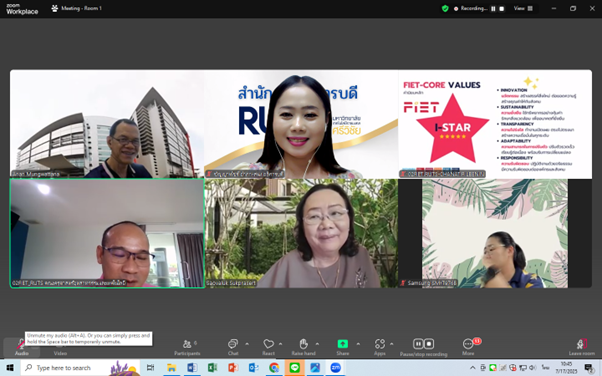Open the Apps panel
Screen dimensions: 602x376
click(380, 347)
